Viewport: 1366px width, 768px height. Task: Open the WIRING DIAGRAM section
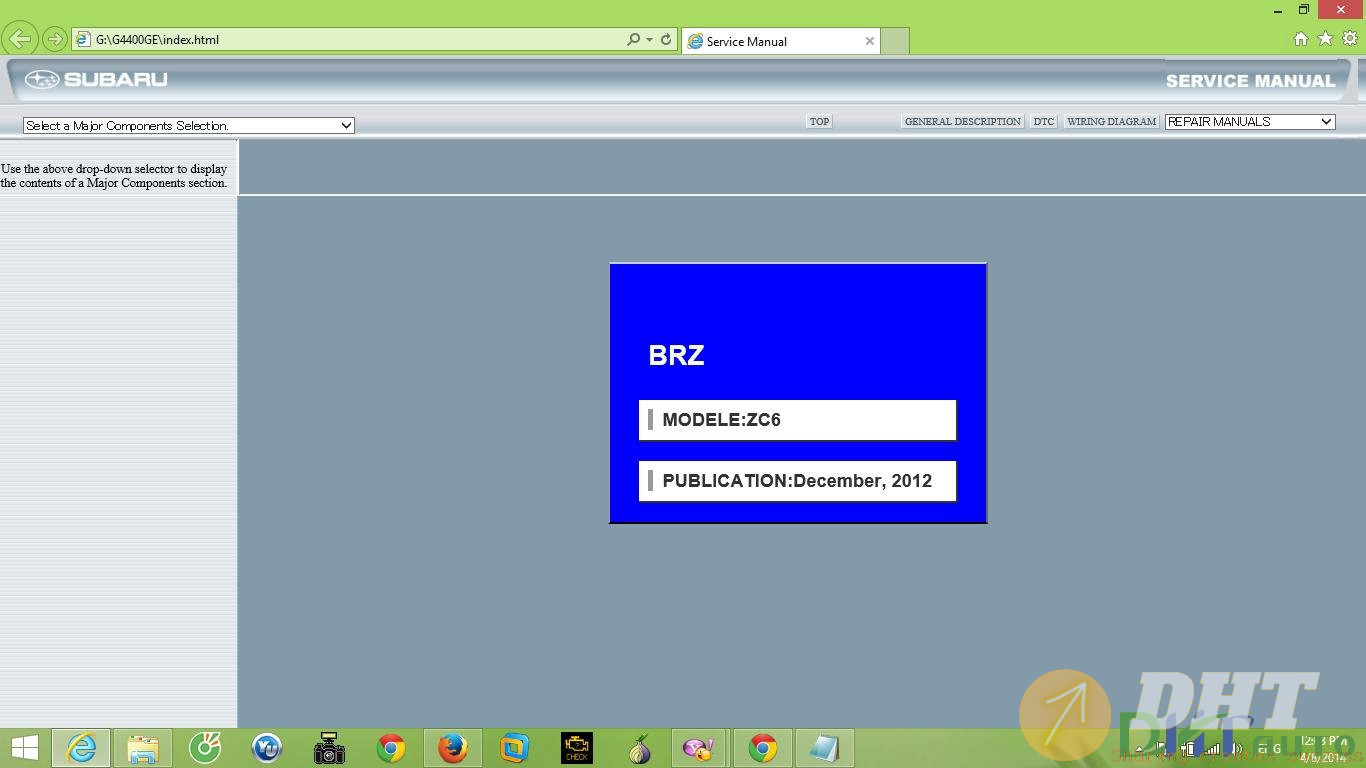1111,121
